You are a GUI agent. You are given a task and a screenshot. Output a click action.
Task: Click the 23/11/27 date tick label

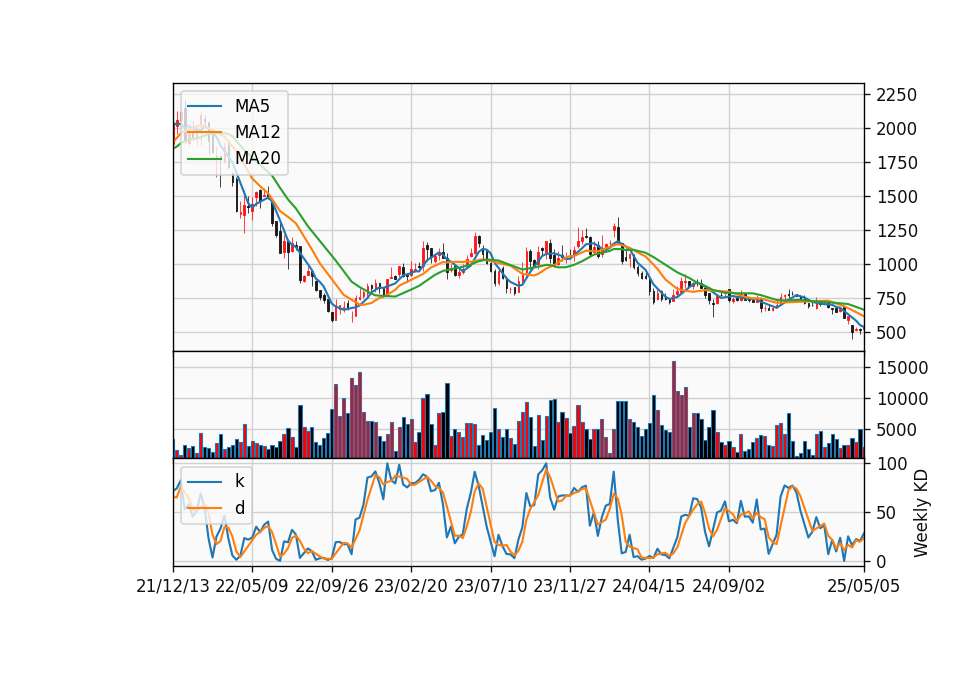click(x=570, y=586)
